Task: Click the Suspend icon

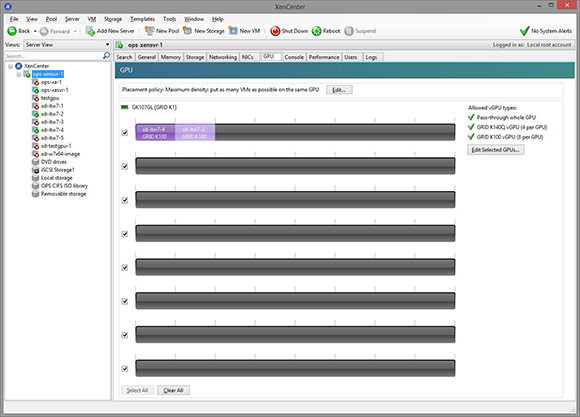Action: tap(349, 31)
